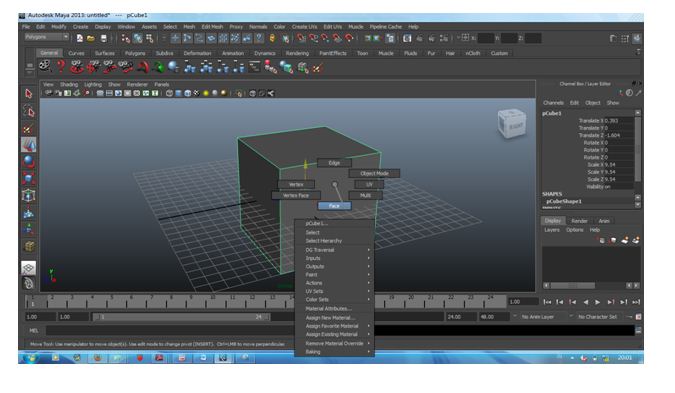
Task: Expand the Baking submenu
Action: (x=334, y=352)
